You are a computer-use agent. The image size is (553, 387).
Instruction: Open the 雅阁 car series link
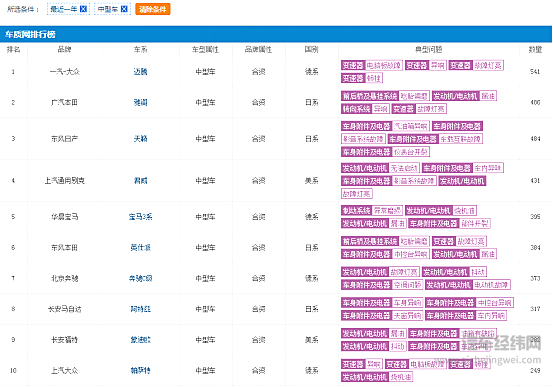(140, 102)
